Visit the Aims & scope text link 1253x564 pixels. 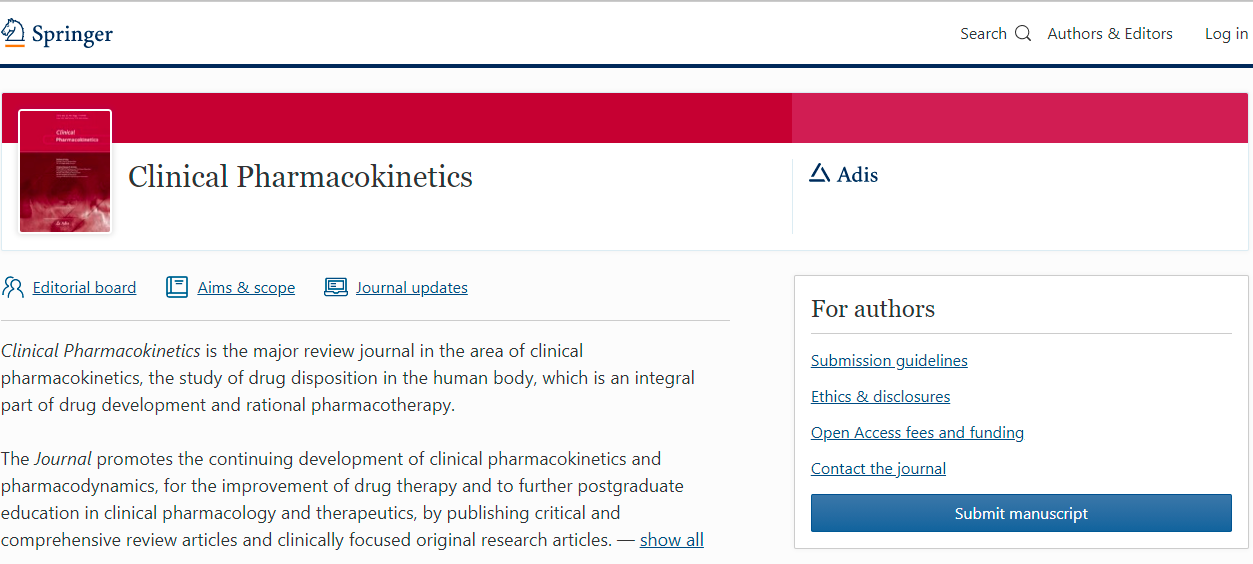(x=246, y=288)
